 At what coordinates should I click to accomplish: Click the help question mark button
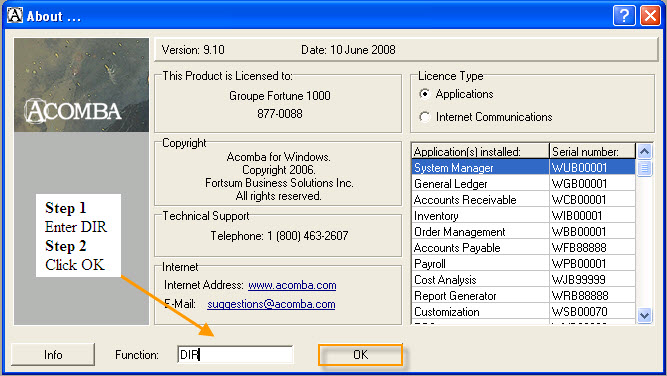[x=624, y=16]
